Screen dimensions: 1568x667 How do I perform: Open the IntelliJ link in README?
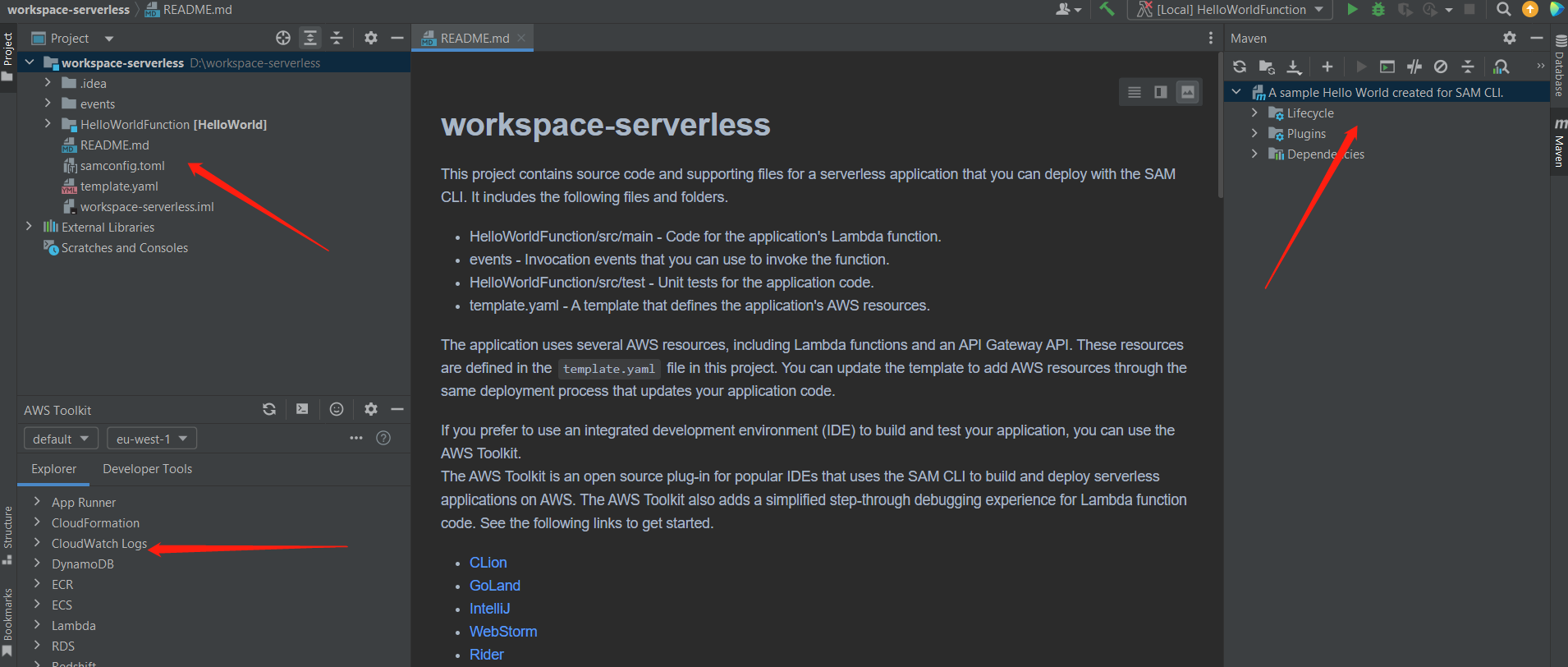point(489,609)
